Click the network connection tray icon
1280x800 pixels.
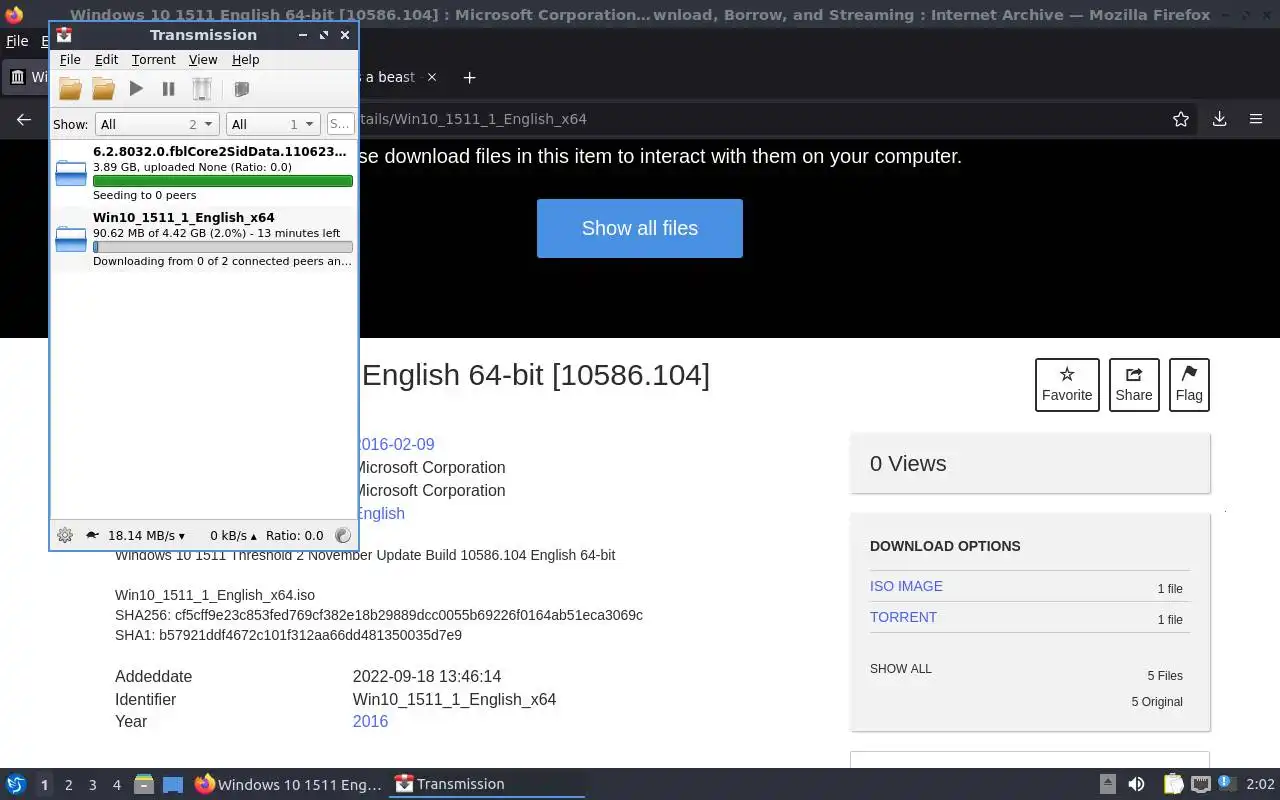(1201, 784)
